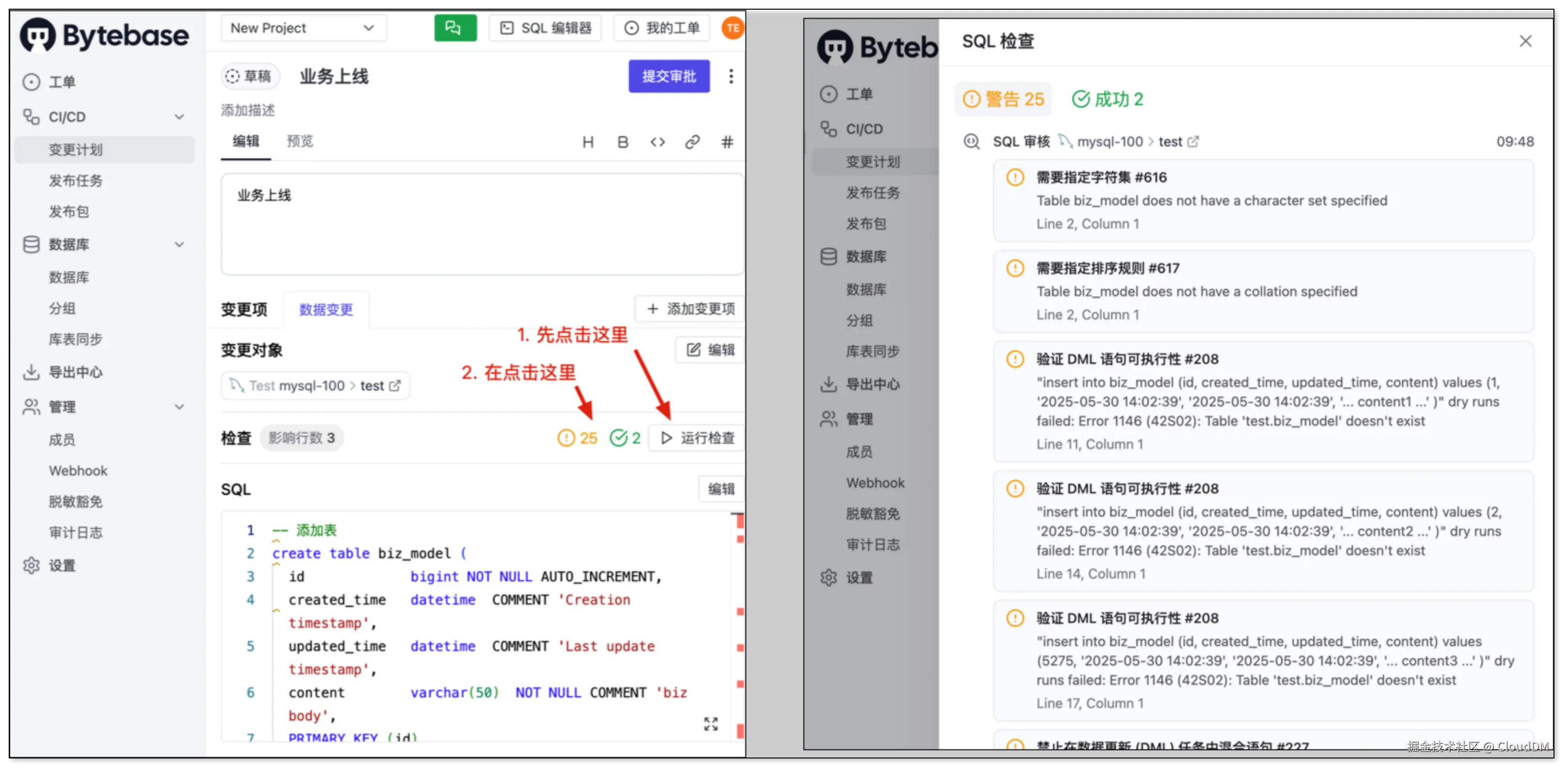Open the New Project dropdown
1568x772 pixels.
(302, 28)
